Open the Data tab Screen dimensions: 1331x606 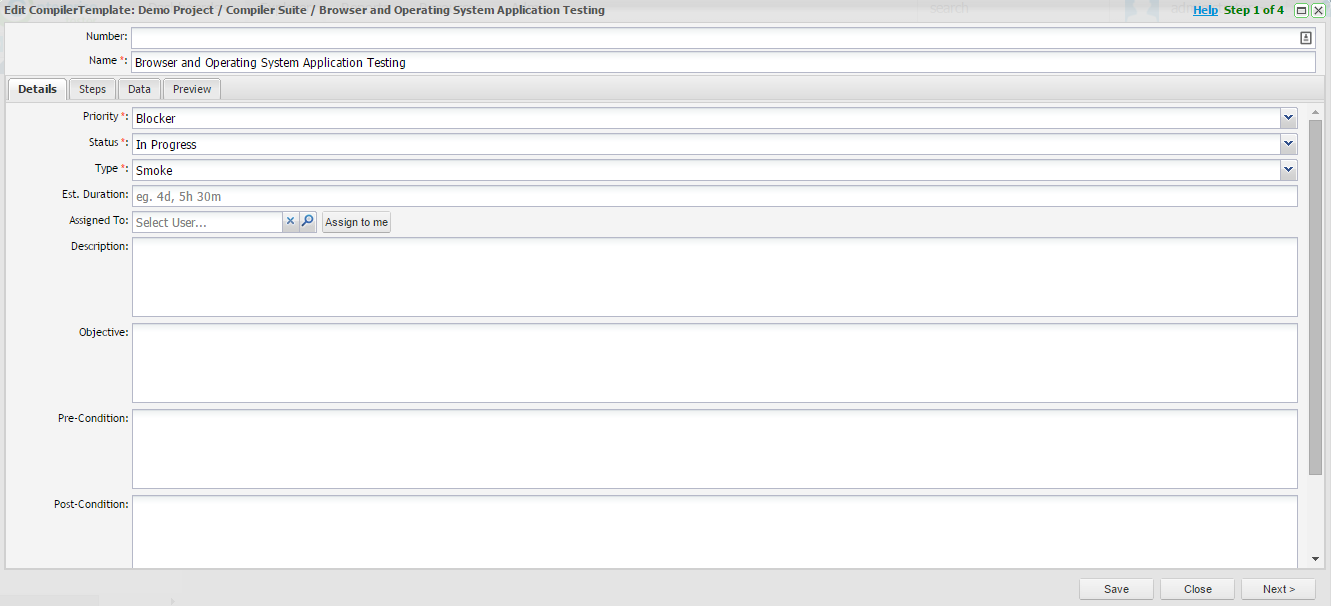pyautogui.click(x=139, y=89)
